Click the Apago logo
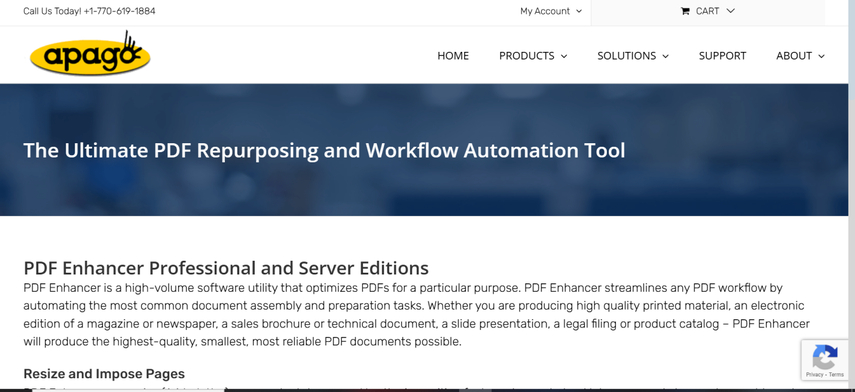855x392 pixels. [90, 54]
